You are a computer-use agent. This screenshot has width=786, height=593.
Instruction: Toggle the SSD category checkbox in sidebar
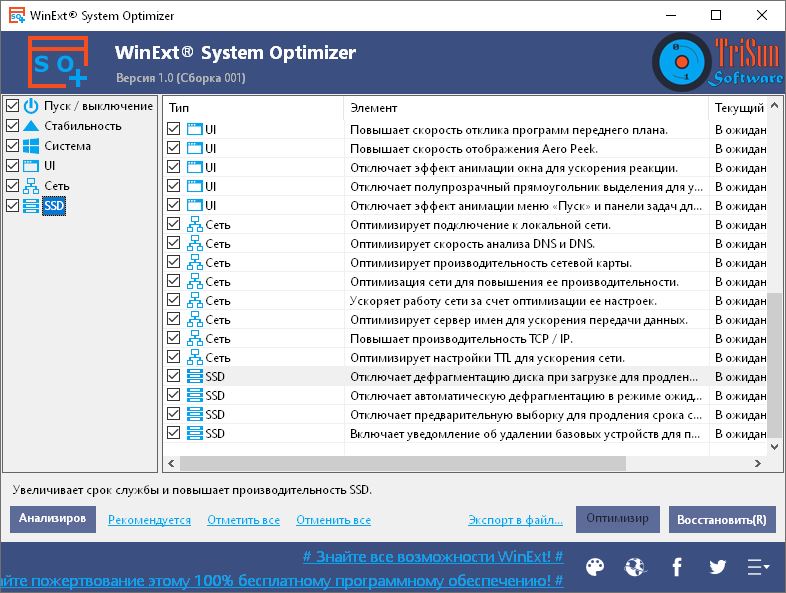point(13,206)
